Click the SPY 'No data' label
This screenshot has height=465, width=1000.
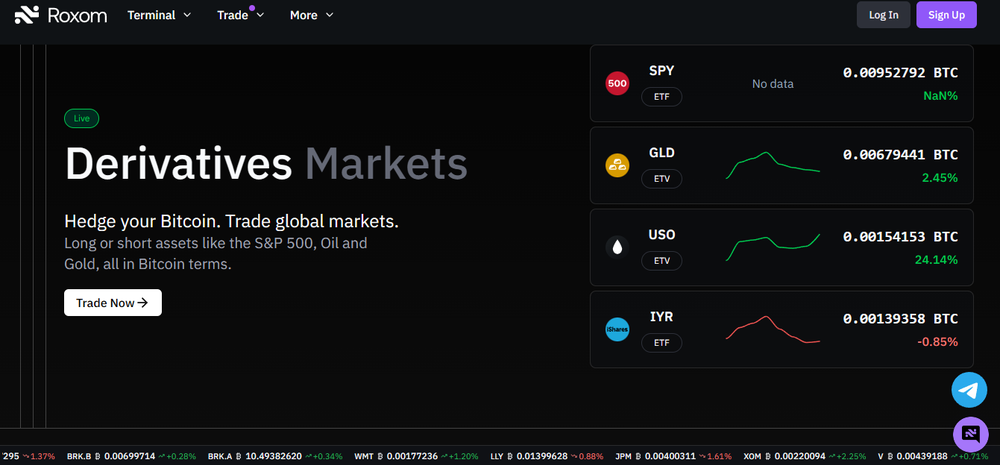(773, 84)
